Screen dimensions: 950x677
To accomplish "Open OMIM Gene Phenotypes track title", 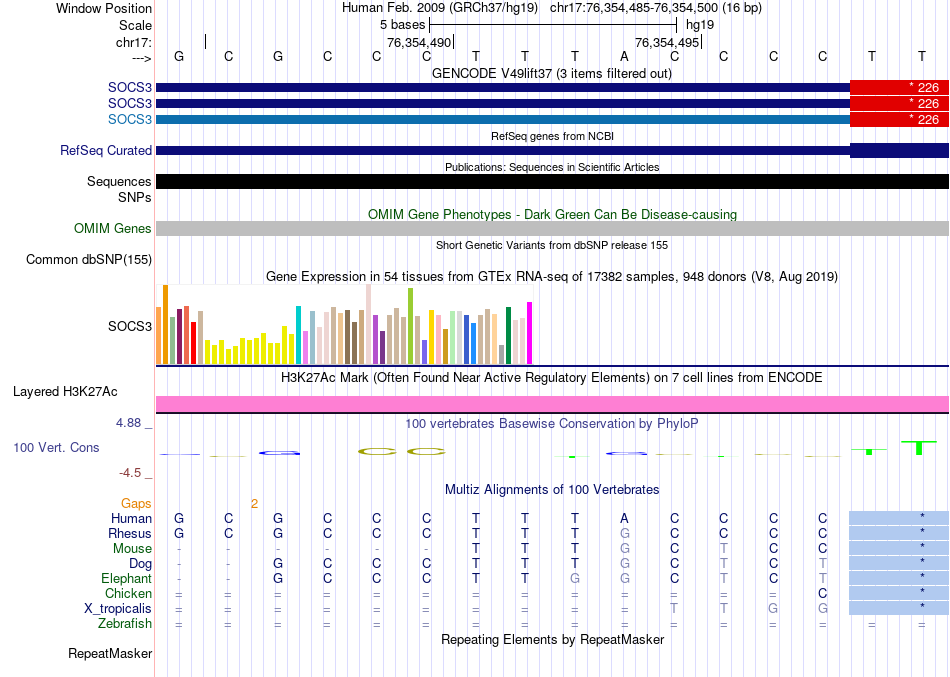I will pos(552,215).
